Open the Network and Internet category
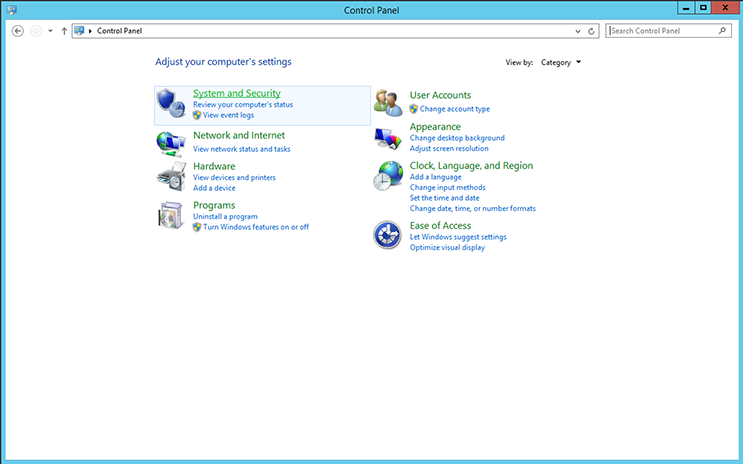The height and width of the screenshot is (464, 743). pos(239,136)
